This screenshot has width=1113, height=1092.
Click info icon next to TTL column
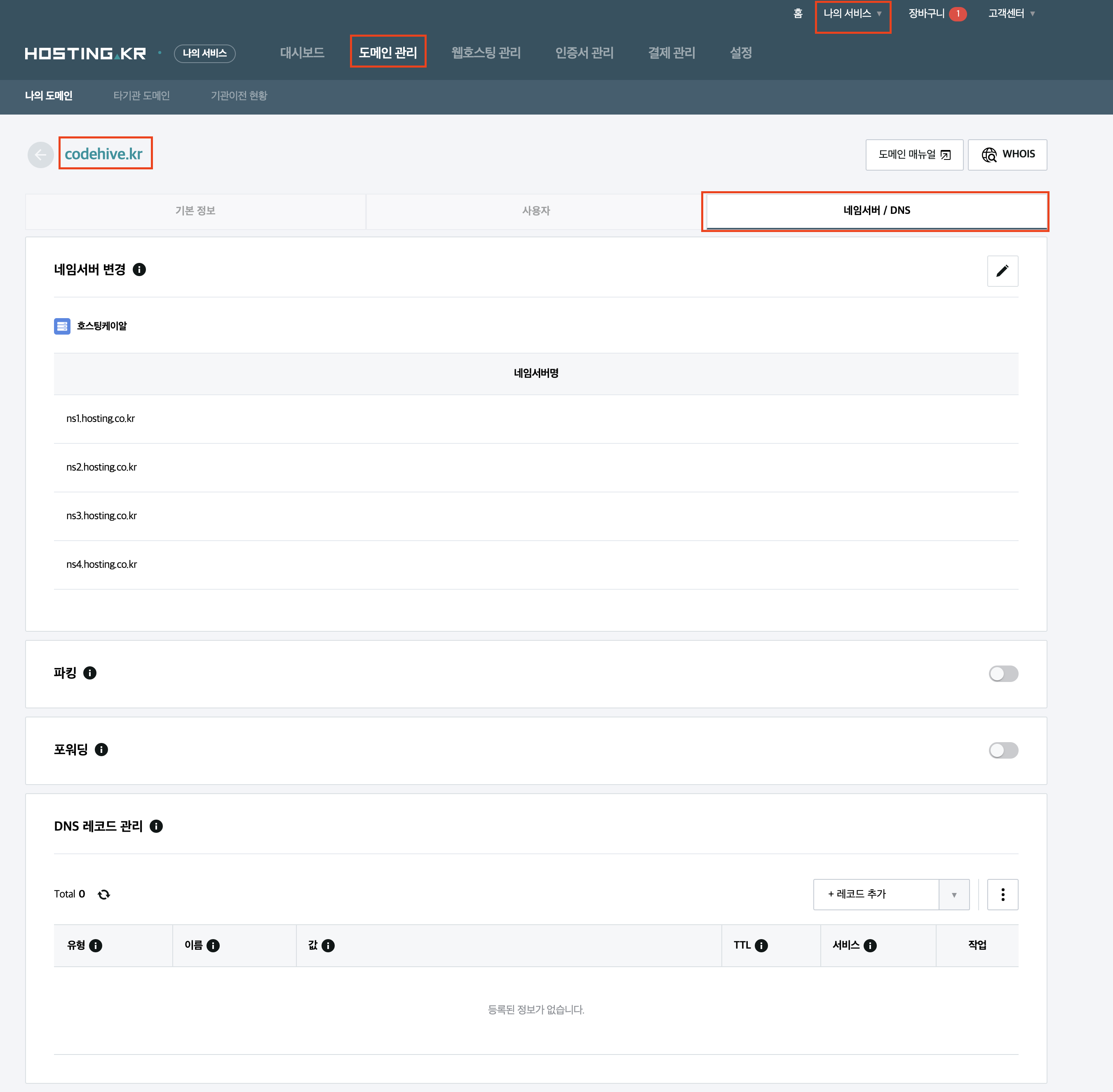pos(761,945)
